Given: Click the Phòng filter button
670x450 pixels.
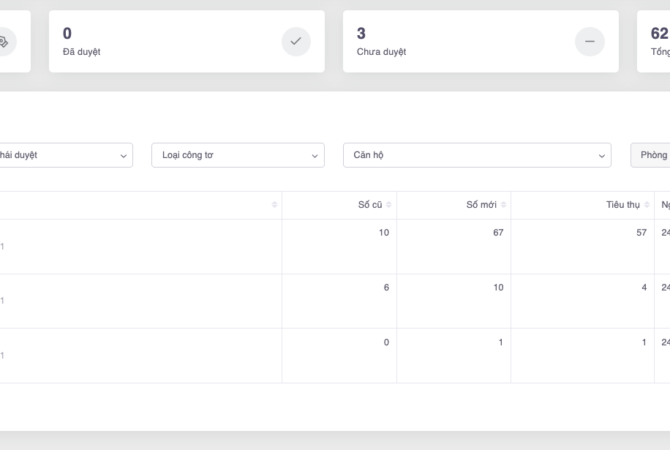Looking at the screenshot, I should tap(652, 155).
